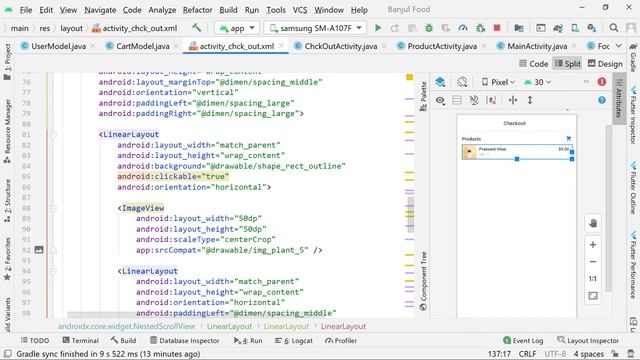Viewport: 640px width, 360px height.
Task: Open the app run configuration dropdown
Action: tap(237, 28)
